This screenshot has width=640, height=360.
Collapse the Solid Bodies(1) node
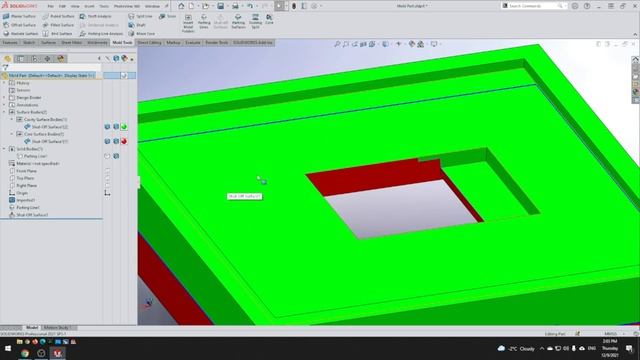(4, 149)
